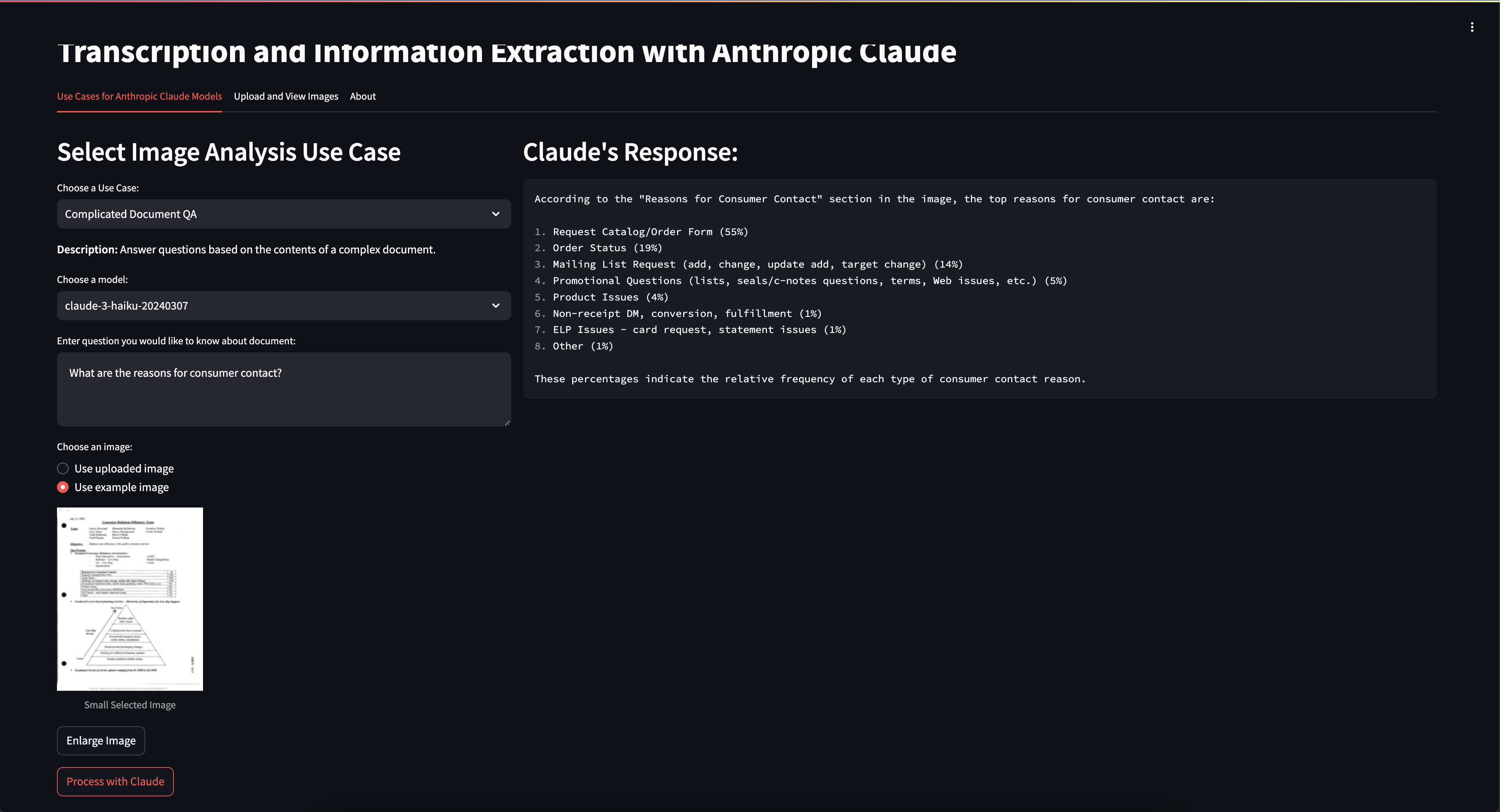The height and width of the screenshot is (812, 1500).
Task: Click the Request Catalog/Order Form (55%) line
Action: click(650, 232)
